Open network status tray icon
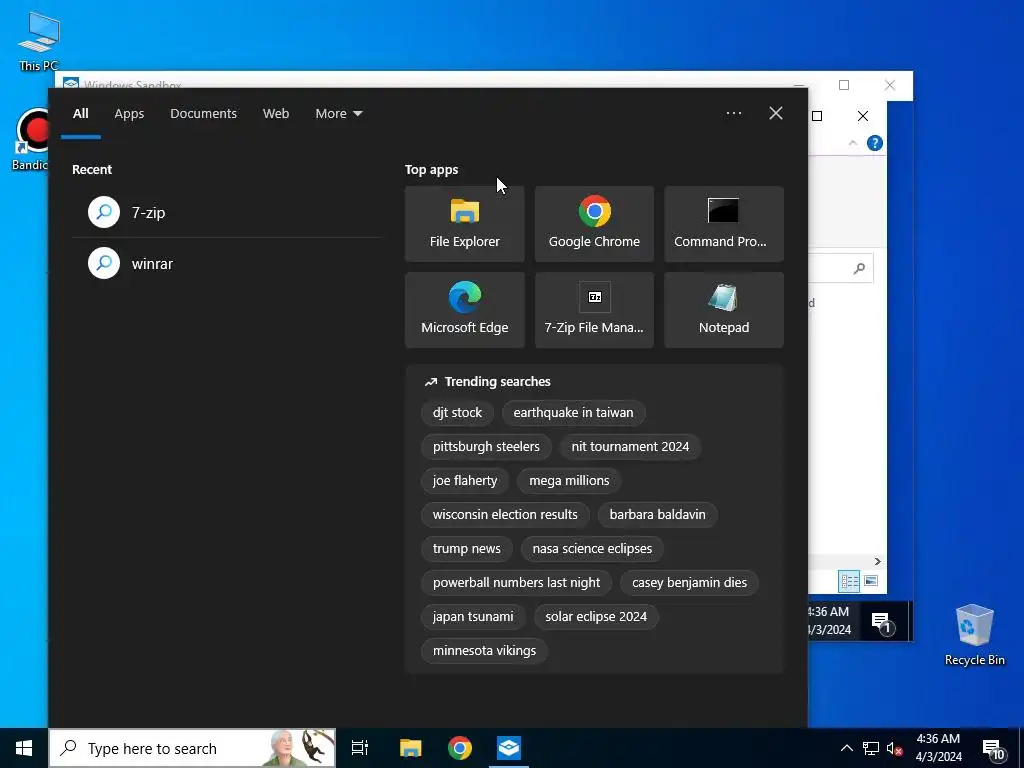This screenshot has height=768, width=1024. click(871, 748)
